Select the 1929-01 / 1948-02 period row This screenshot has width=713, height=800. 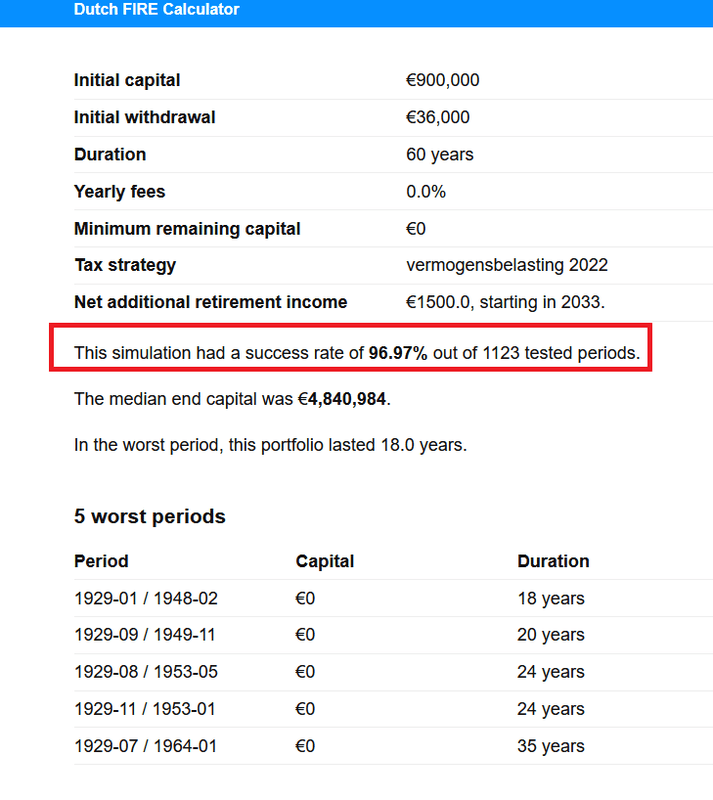(x=394, y=598)
